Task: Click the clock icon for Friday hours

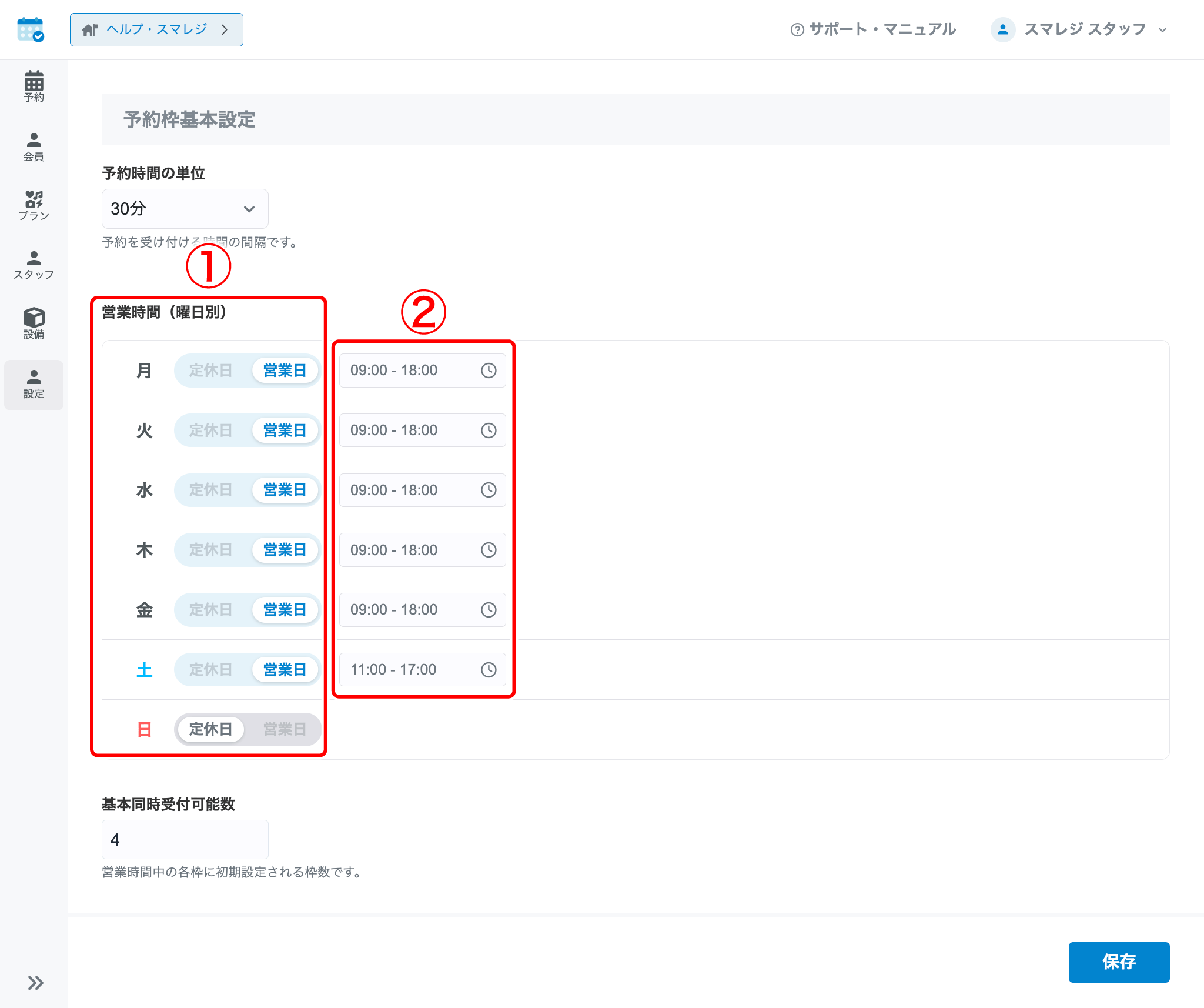Action: pyautogui.click(x=489, y=610)
